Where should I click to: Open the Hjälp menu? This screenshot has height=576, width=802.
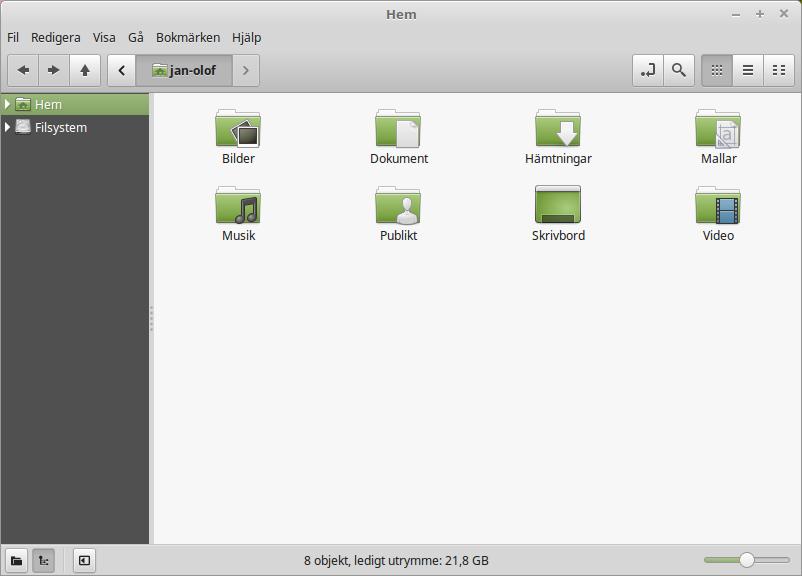[x=247, y=38]
